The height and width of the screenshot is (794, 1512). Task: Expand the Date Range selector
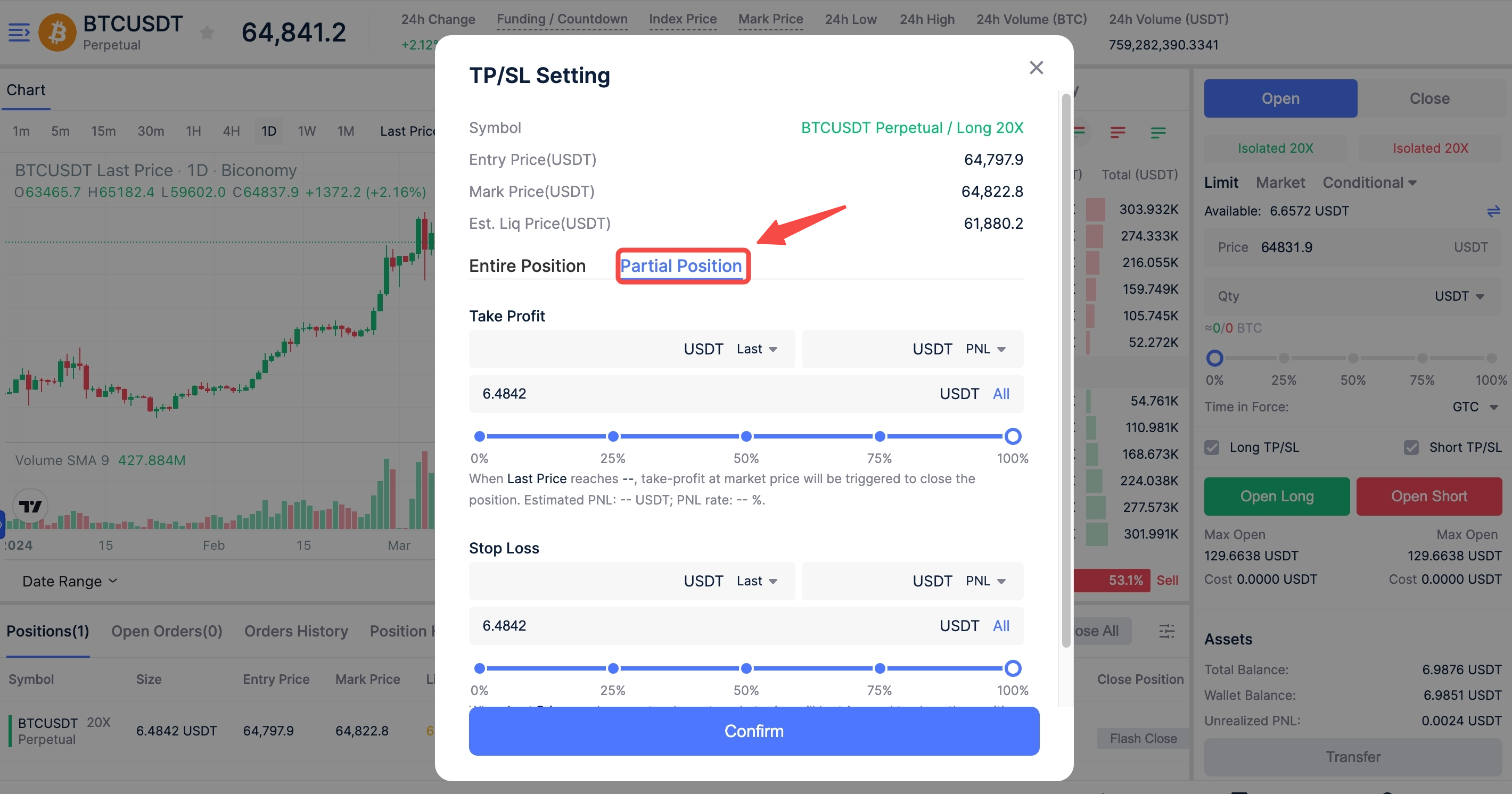coord(69,581)
